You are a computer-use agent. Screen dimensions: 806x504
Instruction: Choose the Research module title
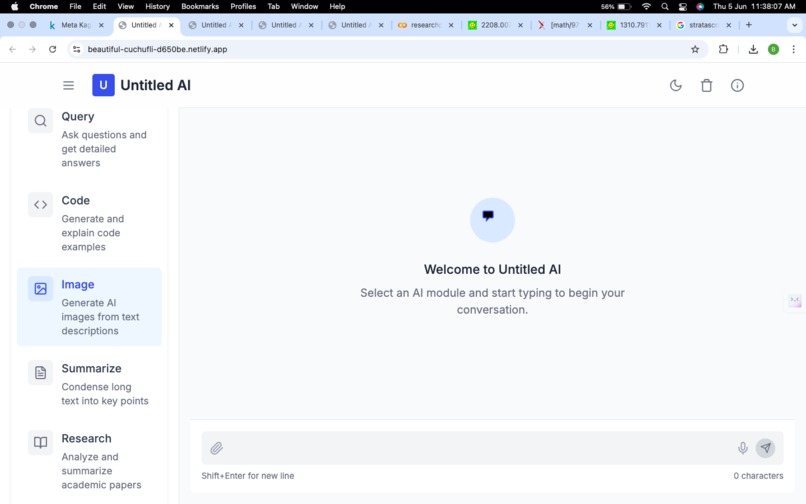[x=86, y=438]
